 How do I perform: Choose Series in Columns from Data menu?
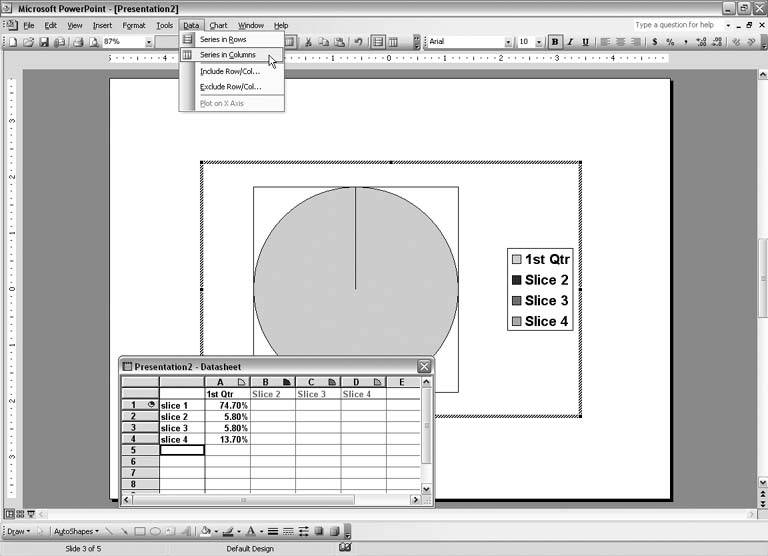227,55
